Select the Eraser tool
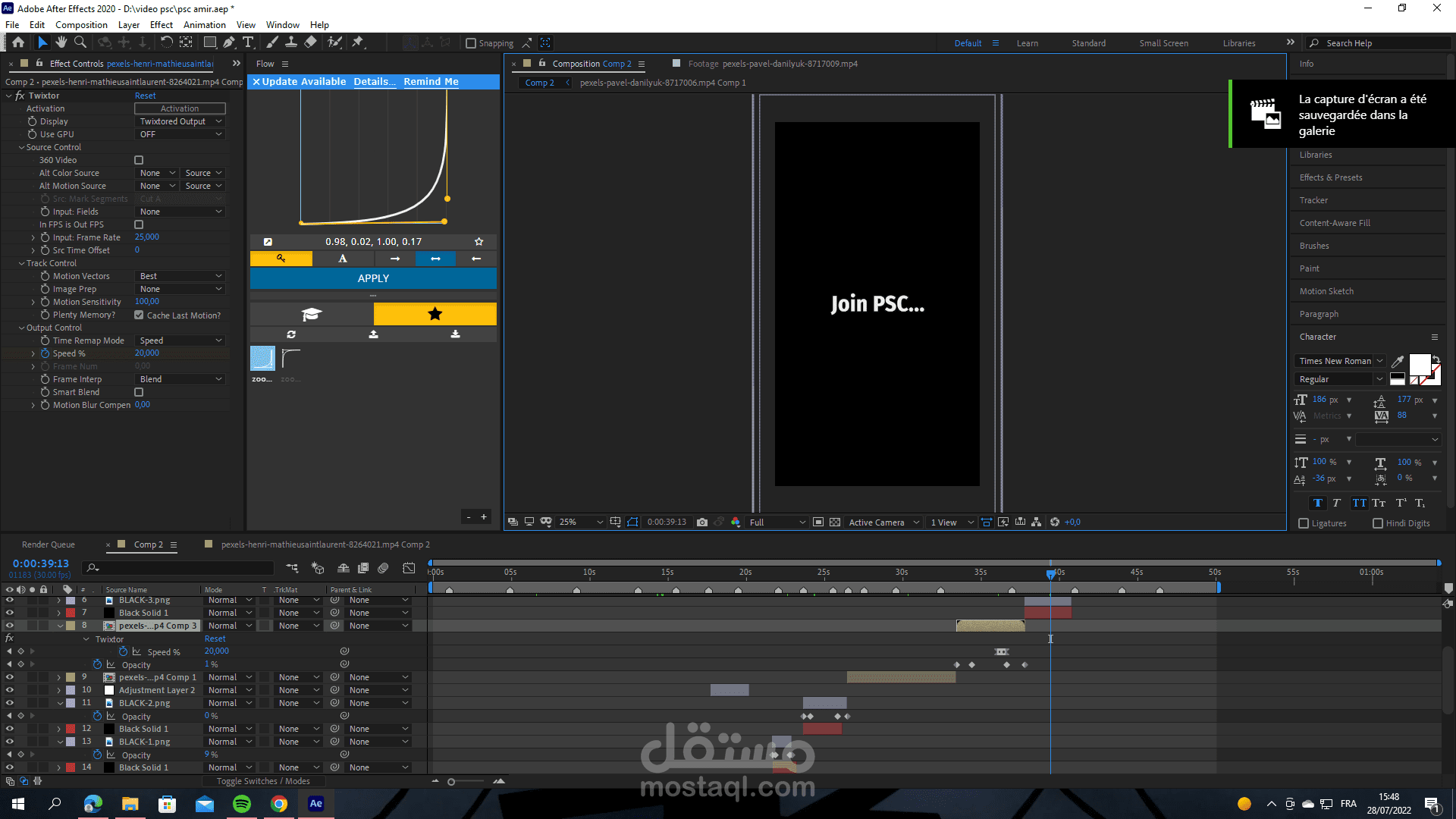This screenshot has width=1456, height=819. (x=311, y=42)
